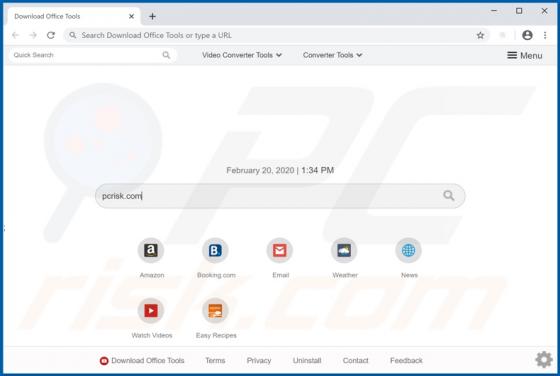Select the Download Office Tools tab

(73, 16)
